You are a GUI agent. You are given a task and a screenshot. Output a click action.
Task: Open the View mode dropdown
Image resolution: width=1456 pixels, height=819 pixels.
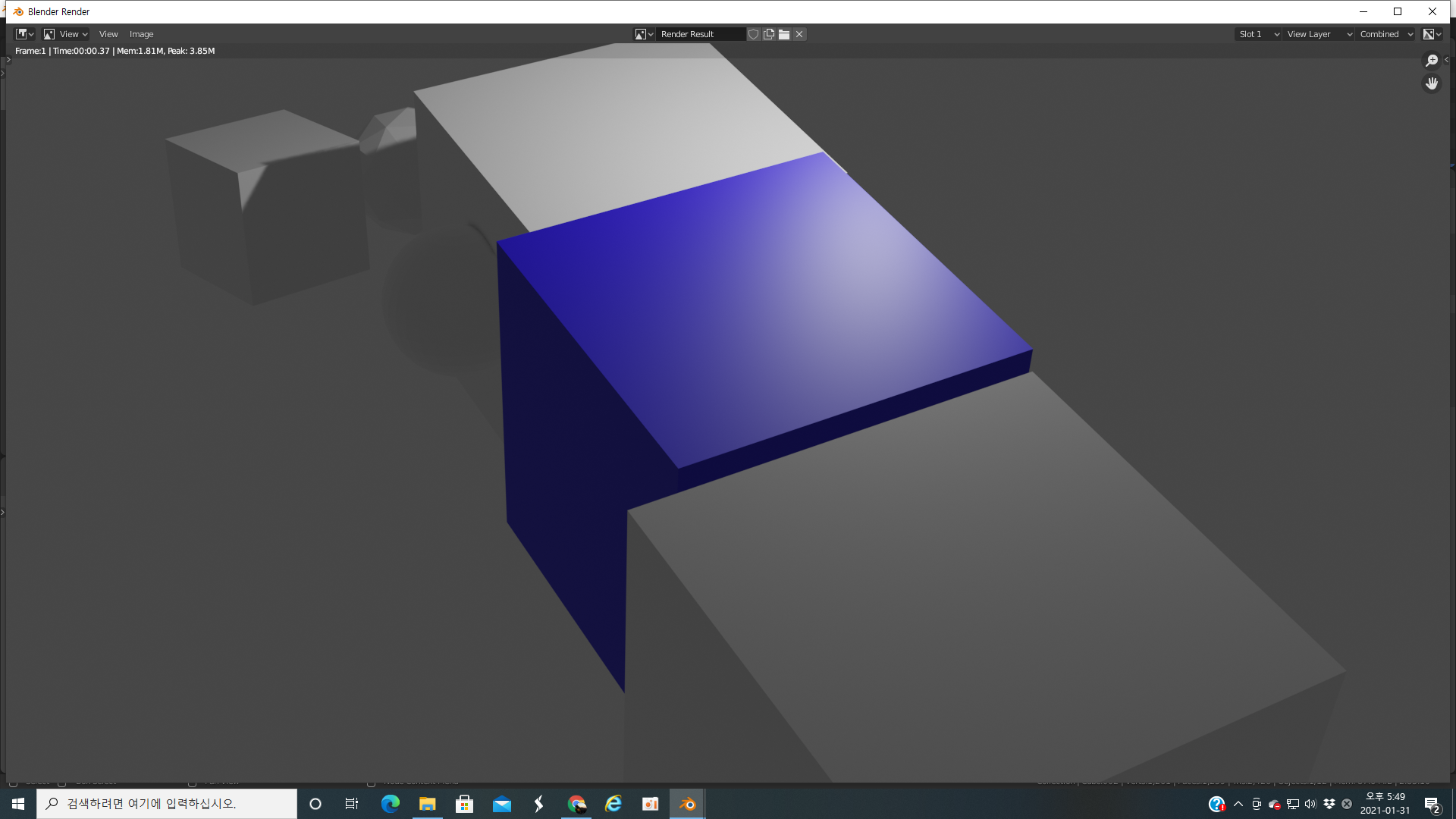point(66,34)
